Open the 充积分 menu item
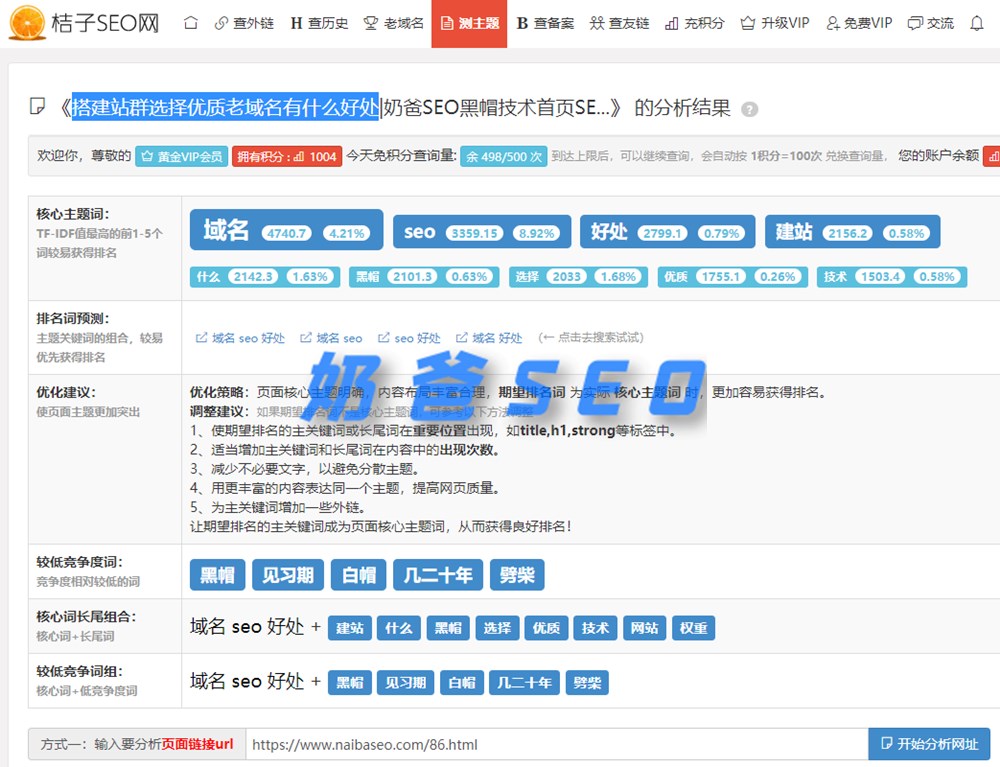This screenshot has width=1000, height=767. (695, 24)
